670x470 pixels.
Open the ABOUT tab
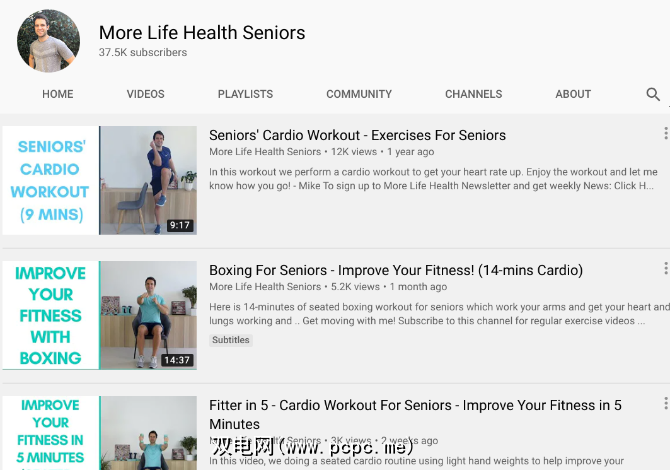[x=573, y=94]
